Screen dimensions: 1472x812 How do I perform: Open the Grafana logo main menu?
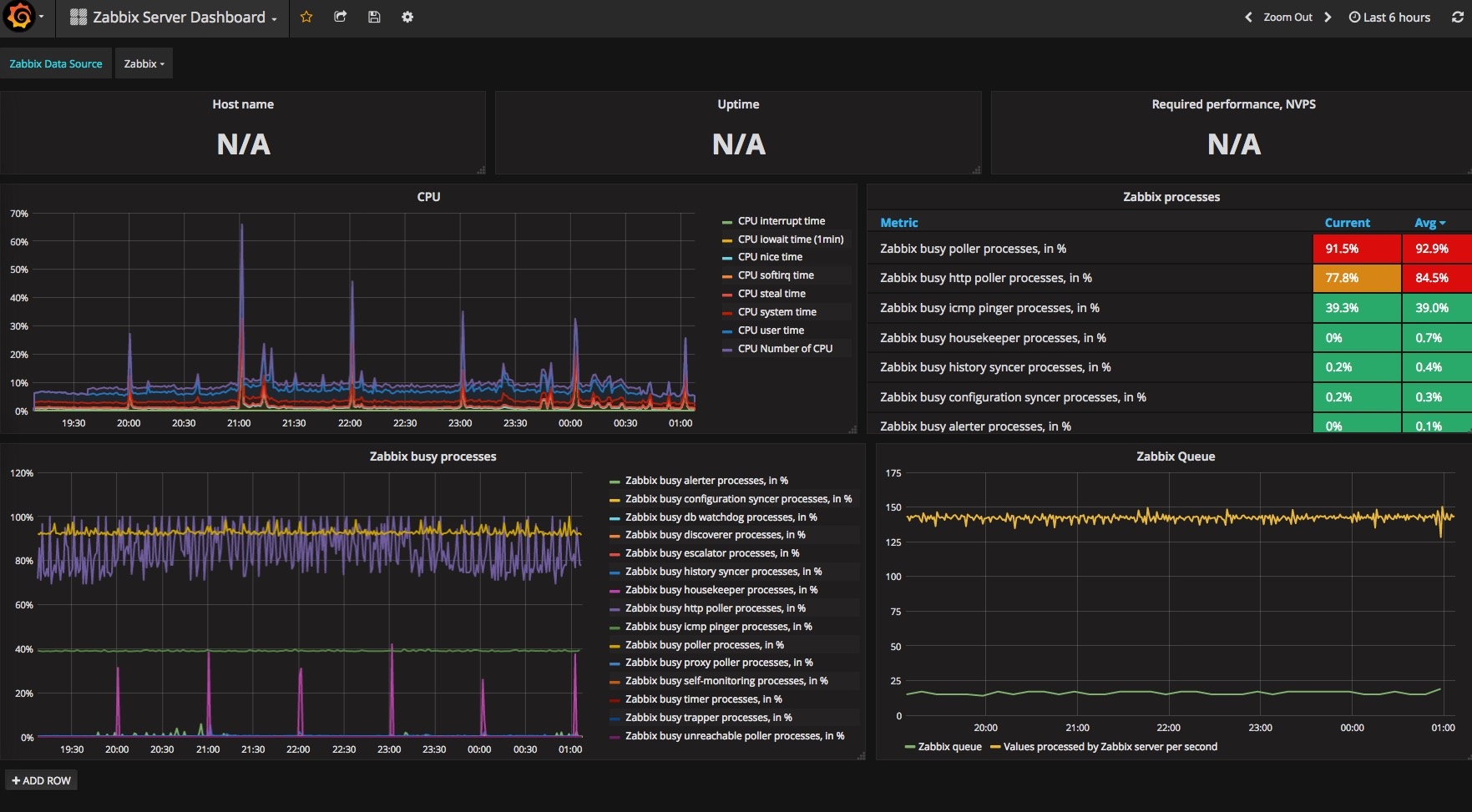(x=21, y=17)
